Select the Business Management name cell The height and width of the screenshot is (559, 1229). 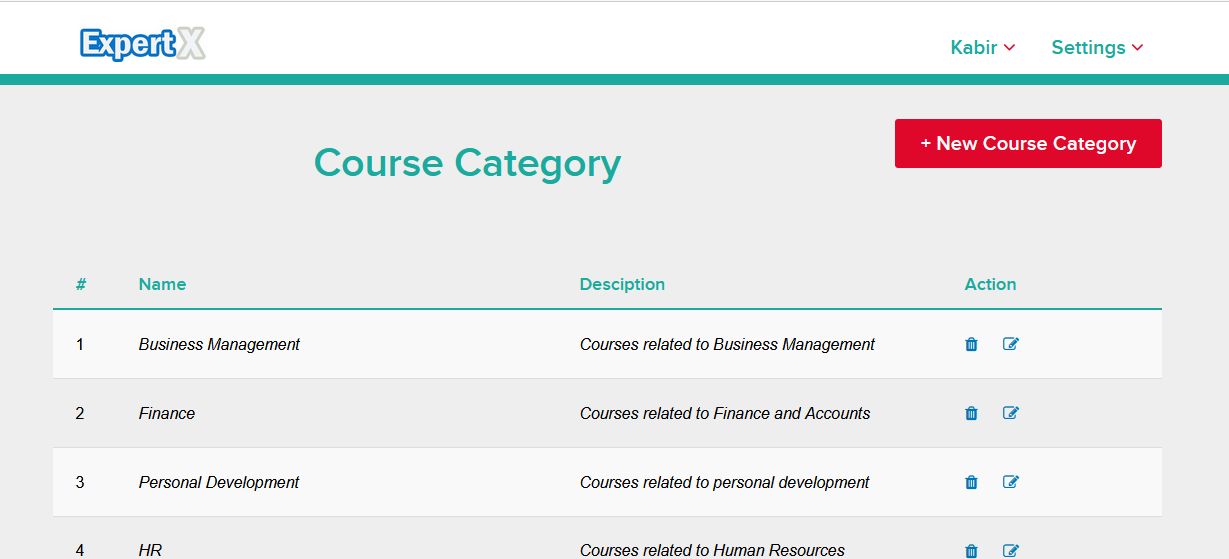pos(219,344)
